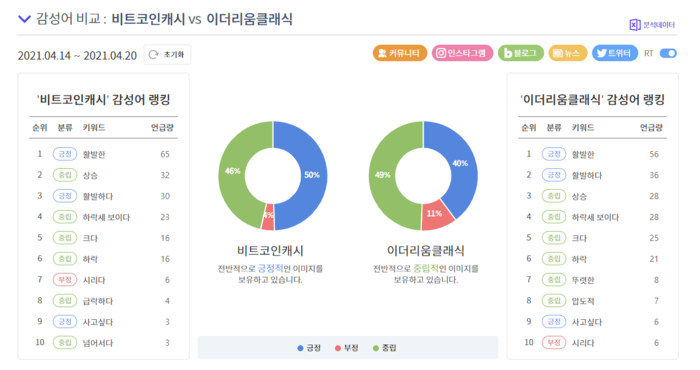Image resolution: width=700 pixels, height=370 pixels.
Task: Click the 중립 legend item
Action: click(x=384, y=348)
